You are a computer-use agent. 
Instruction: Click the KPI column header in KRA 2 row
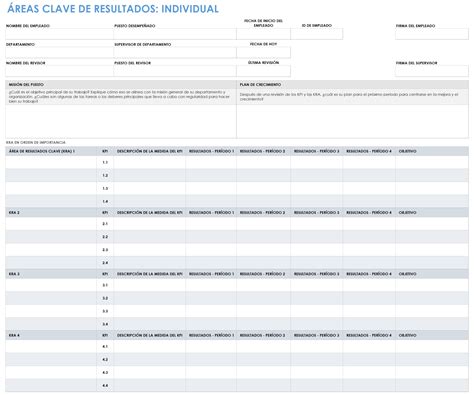click(x=105, y=212)
